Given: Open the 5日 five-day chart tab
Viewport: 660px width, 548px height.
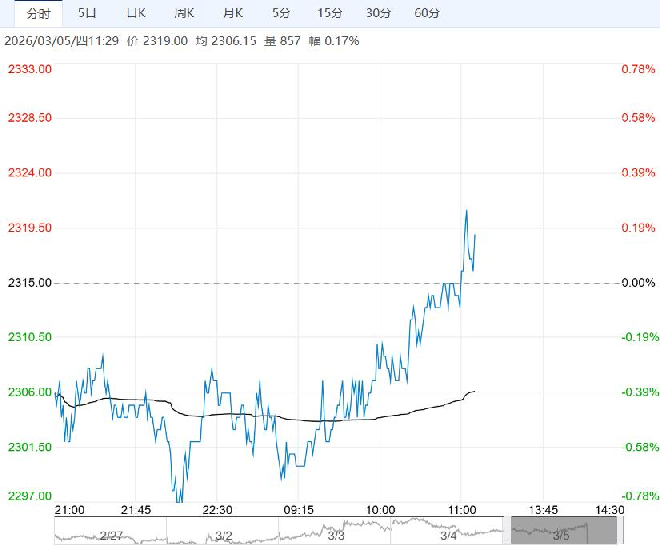Looking at the screenshot, I should click(x=88, y=13).
